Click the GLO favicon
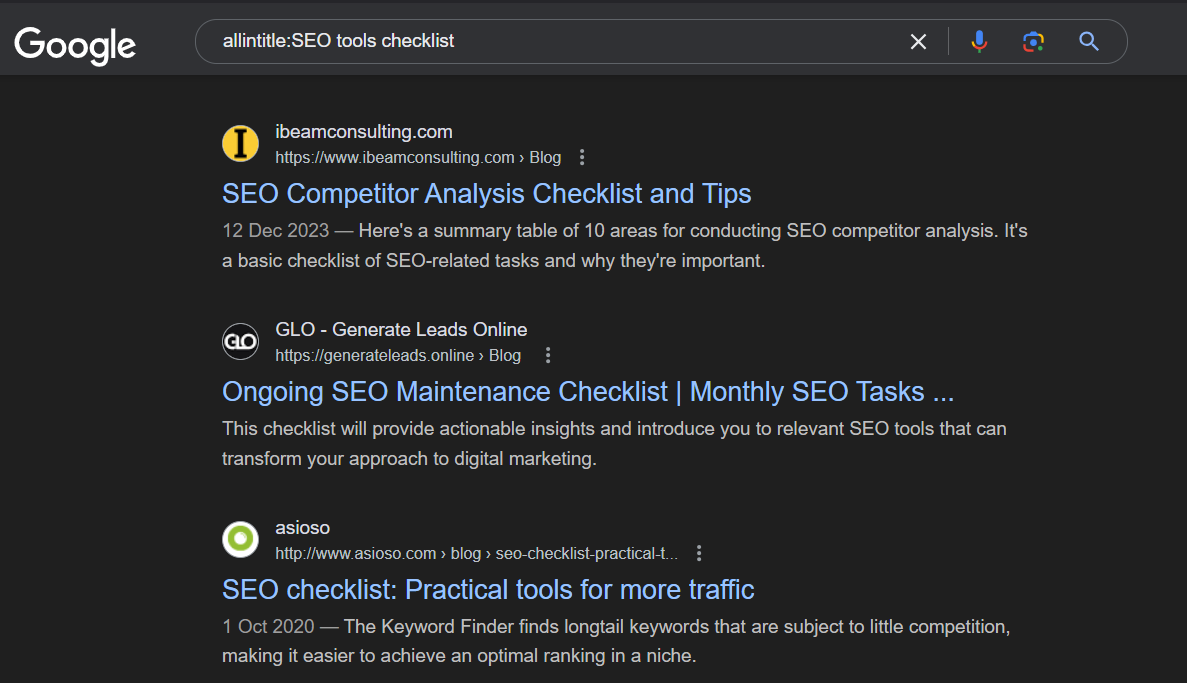 coord(240,342)
